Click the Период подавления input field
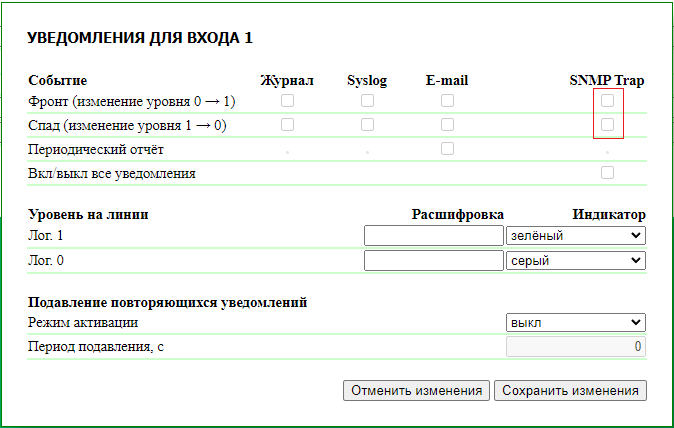 [576, 347]
